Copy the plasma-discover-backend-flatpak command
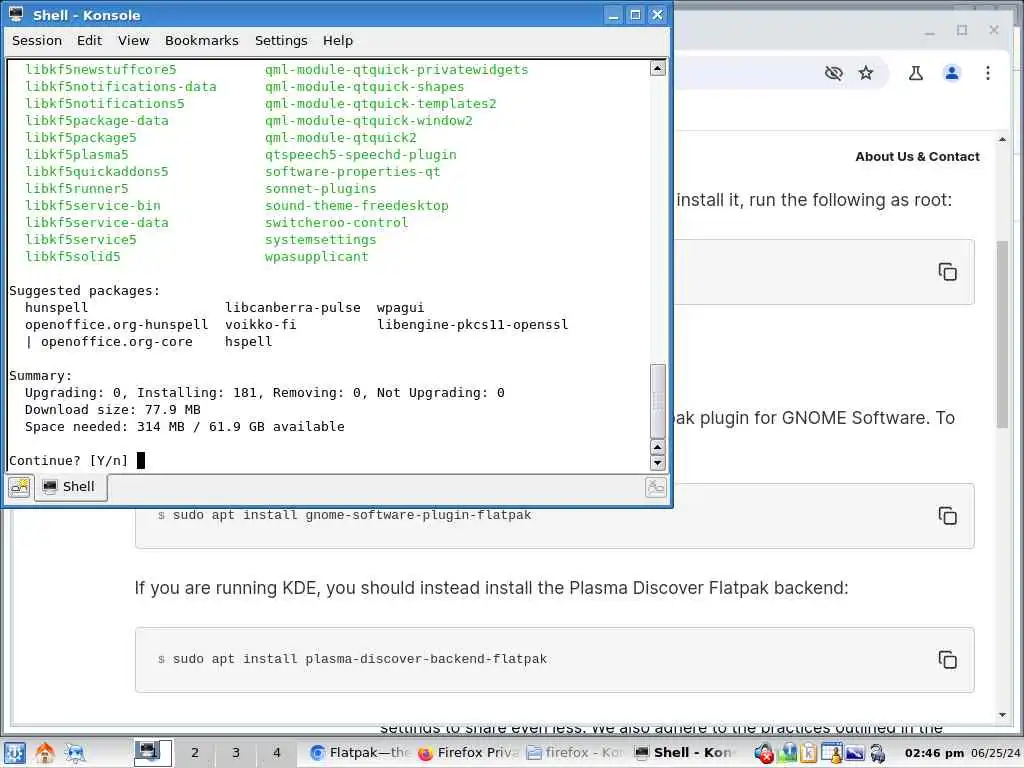 coord(947,660)
